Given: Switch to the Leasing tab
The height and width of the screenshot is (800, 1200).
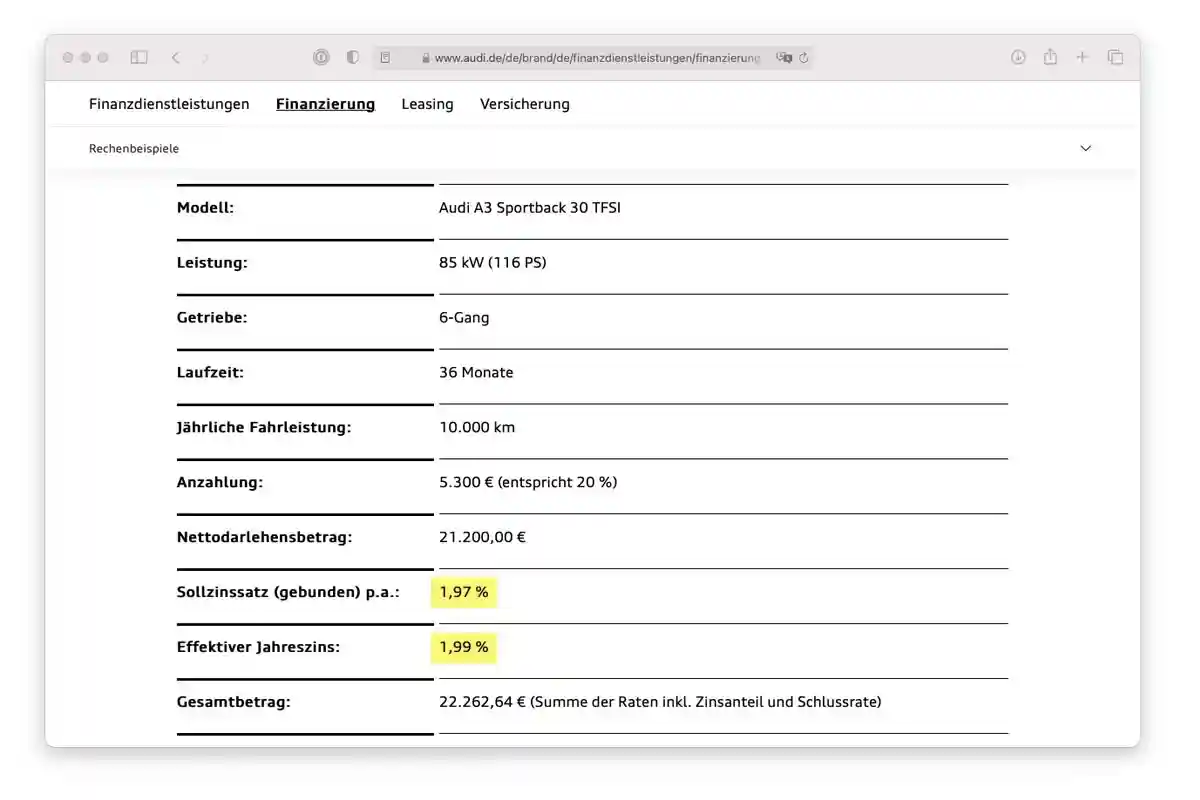Looking at the screenshot, I should [x=427, y=104].
